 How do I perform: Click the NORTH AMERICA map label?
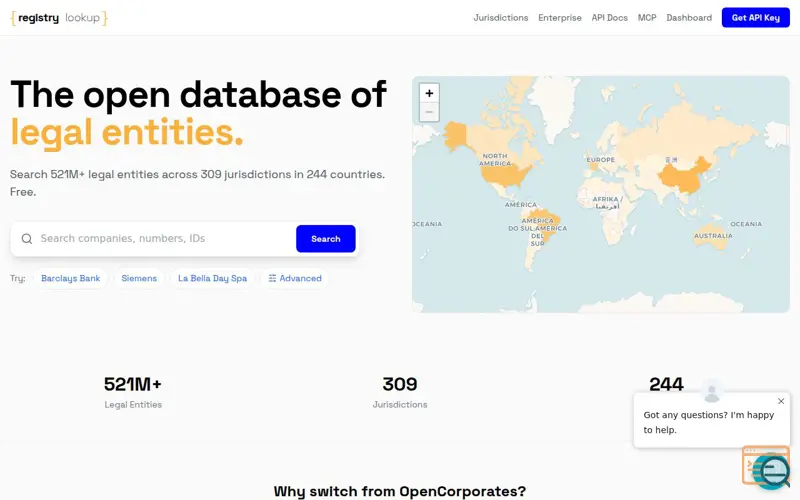[x=495, y=160]
